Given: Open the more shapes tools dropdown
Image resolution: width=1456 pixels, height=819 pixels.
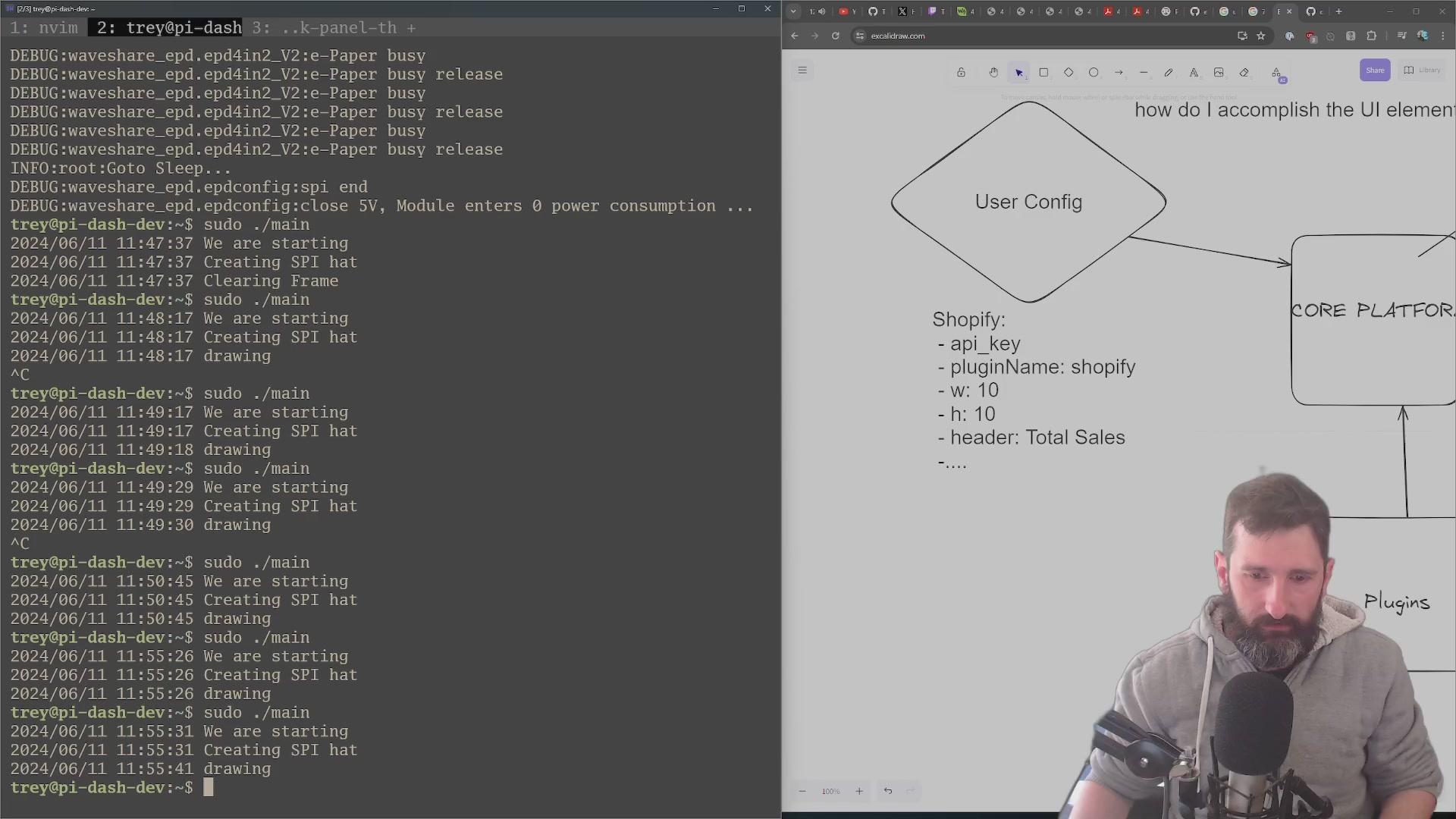Looking at the screenshot, I should [1276, 73].
